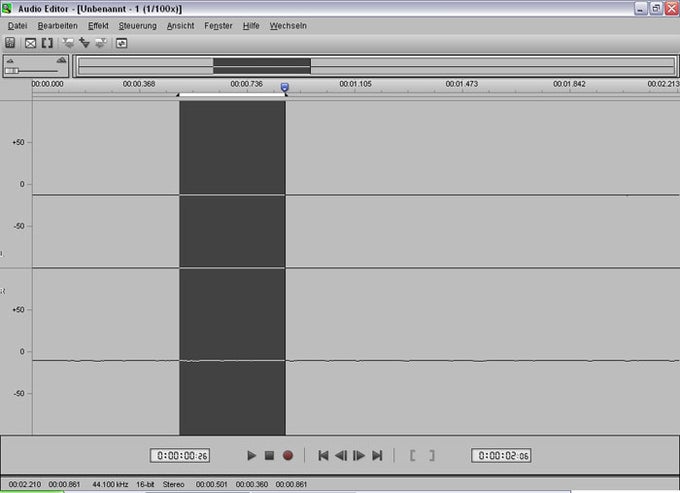Jump to start with skip-back button

point(323,455)
